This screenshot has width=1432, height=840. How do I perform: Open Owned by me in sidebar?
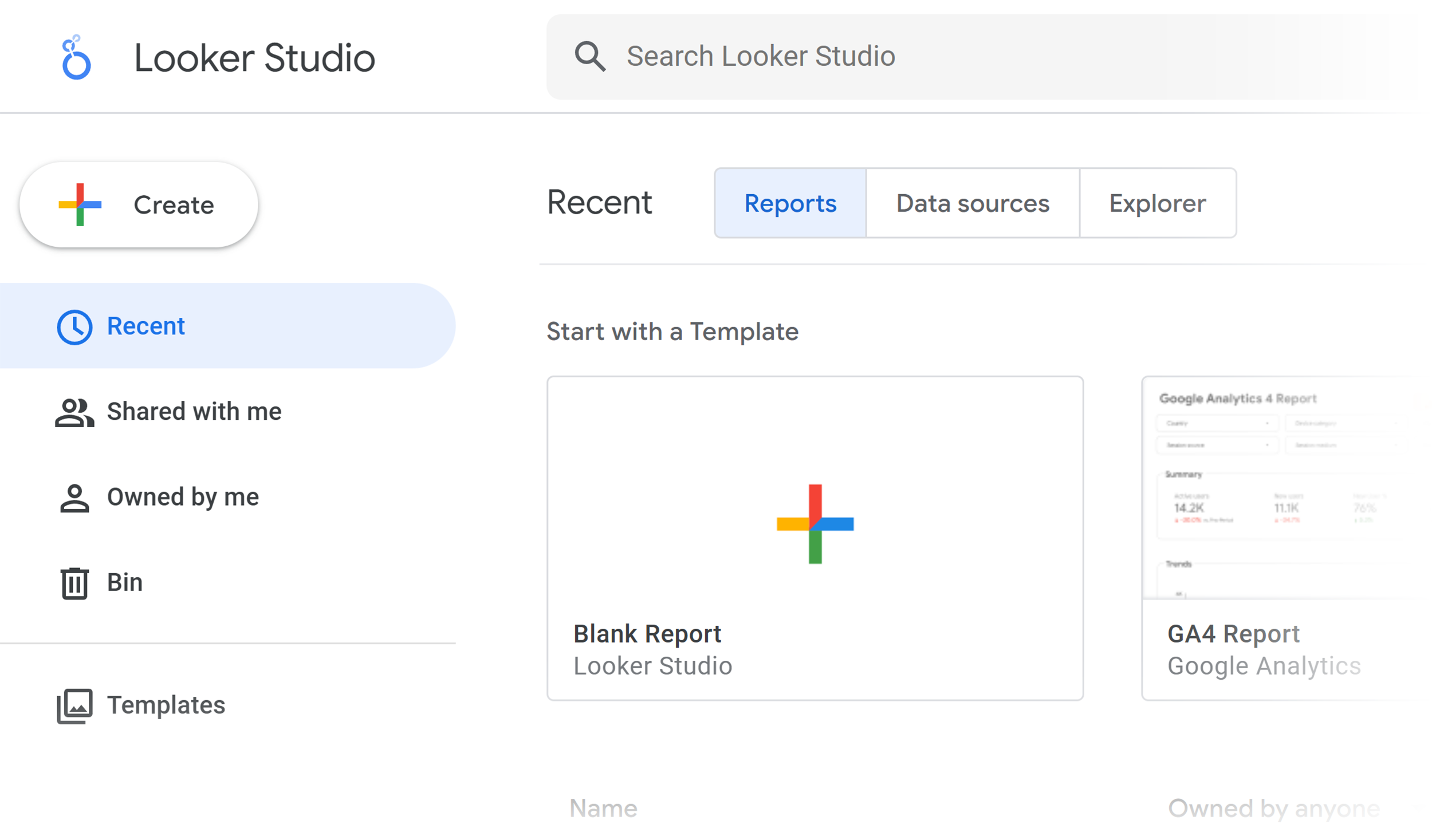click(227, 496)
